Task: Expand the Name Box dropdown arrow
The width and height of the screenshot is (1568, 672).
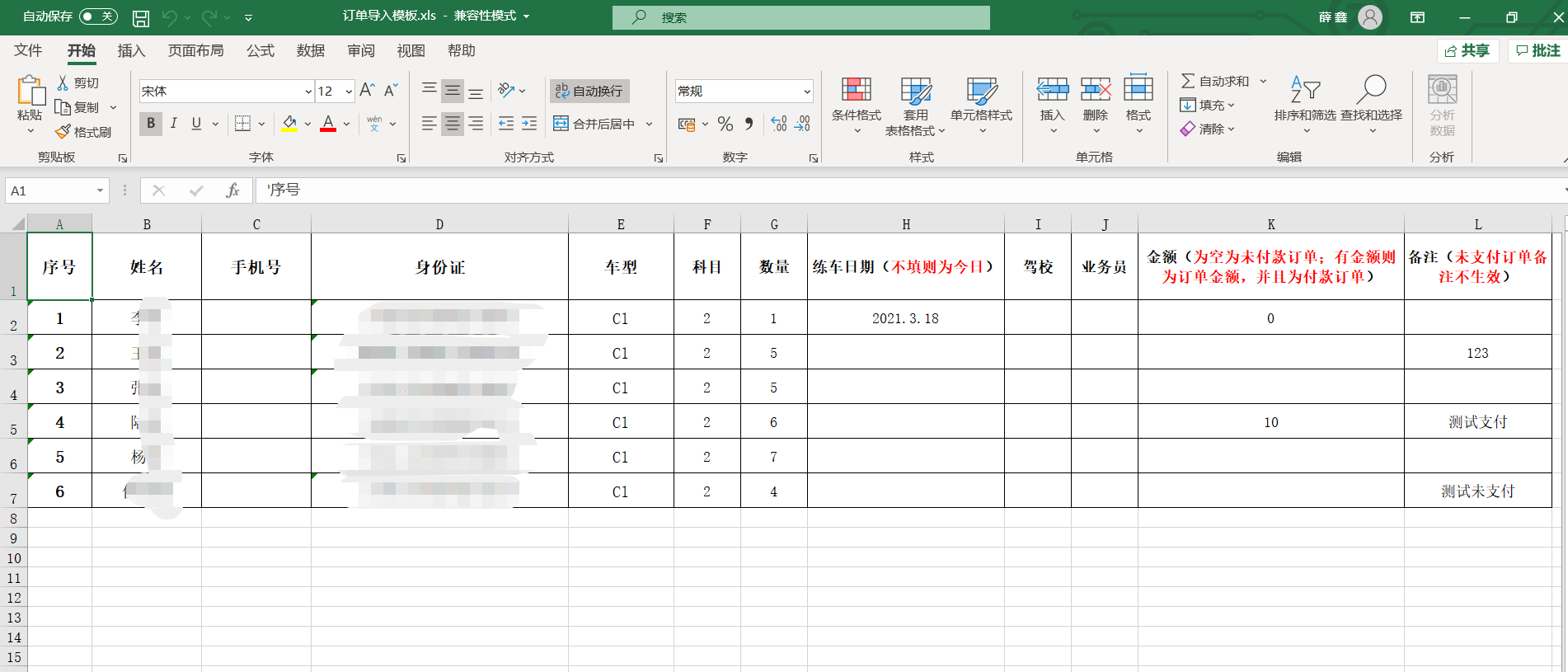Action: (100, 190)
